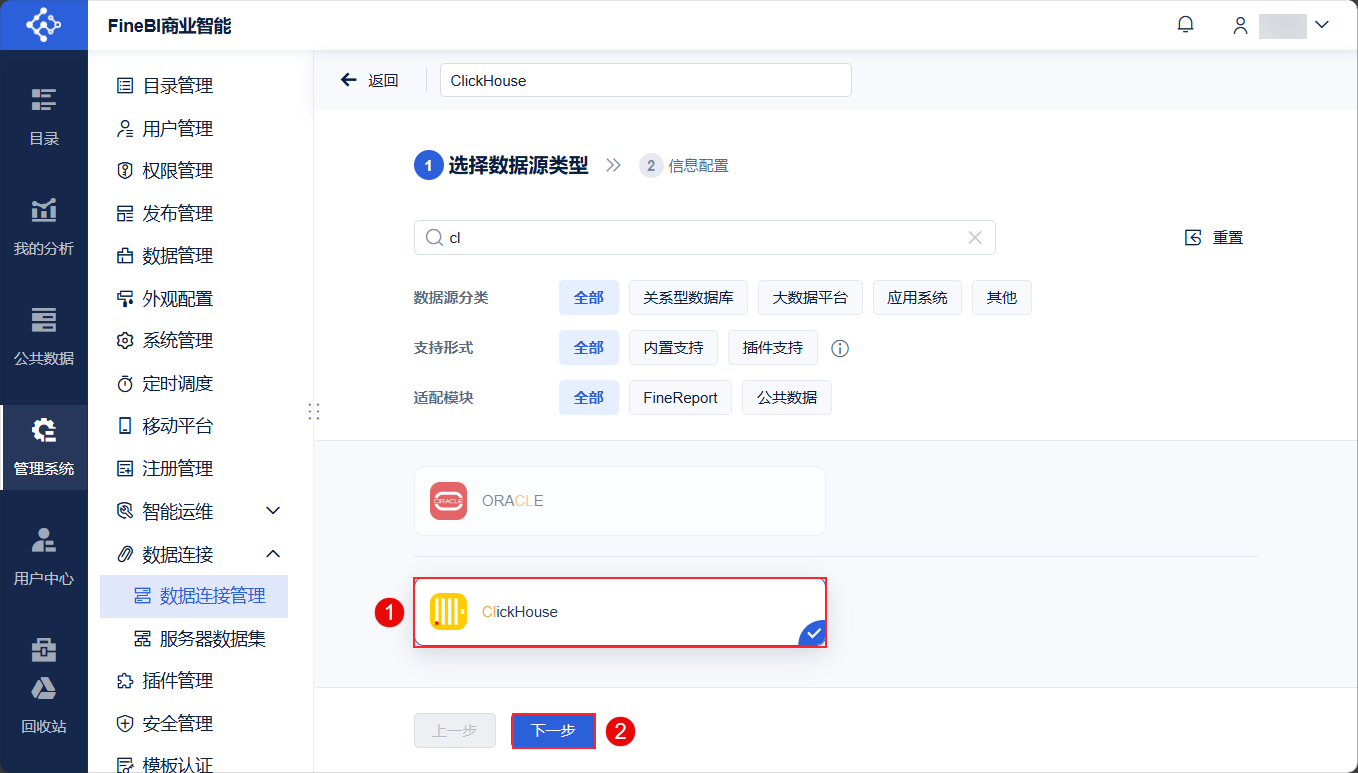Click step 1 选择数据源类型
This screenshot has width=1358, height=773.
(x=501, y=165)
